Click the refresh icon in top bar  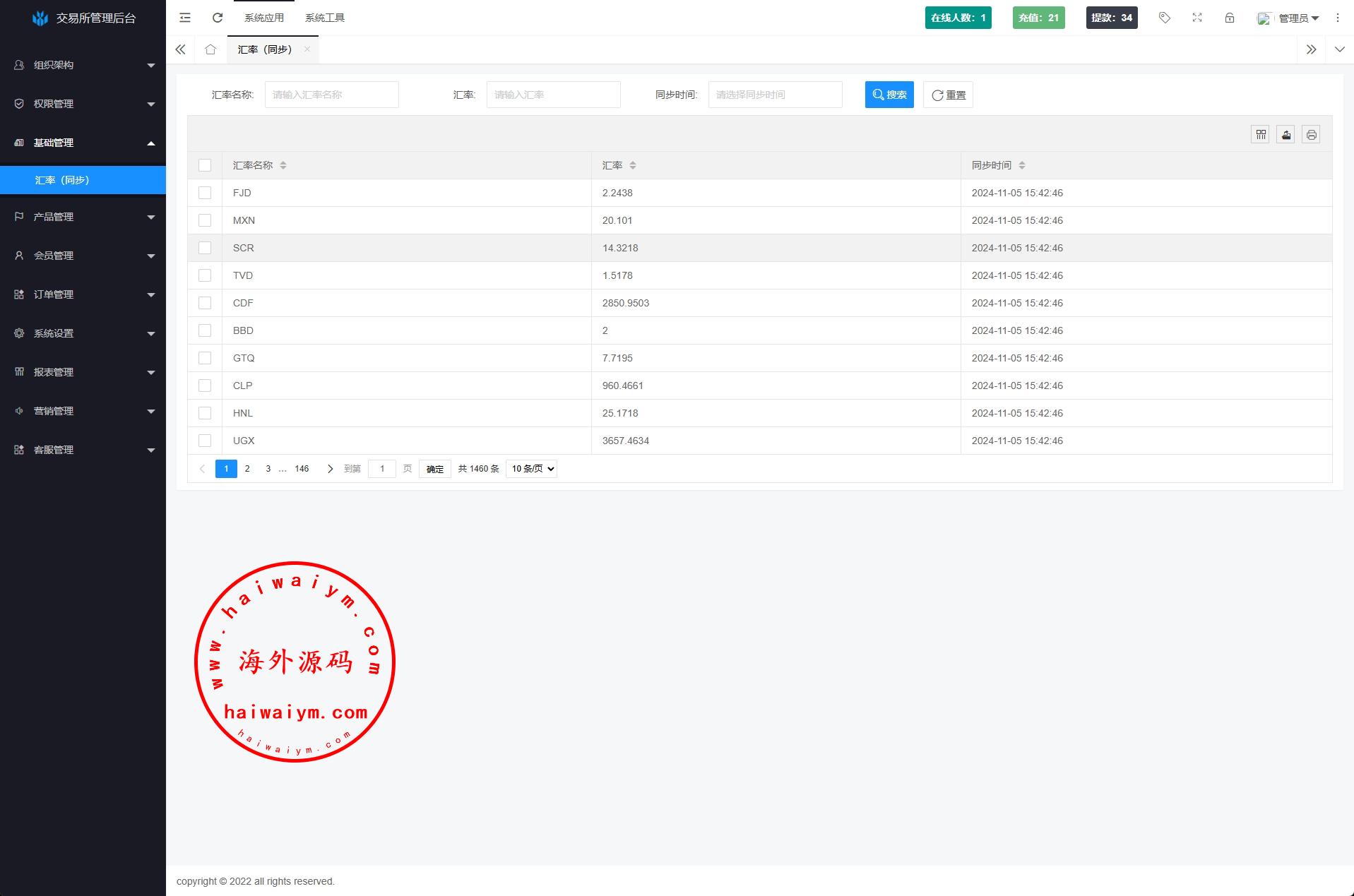[218, 18]
